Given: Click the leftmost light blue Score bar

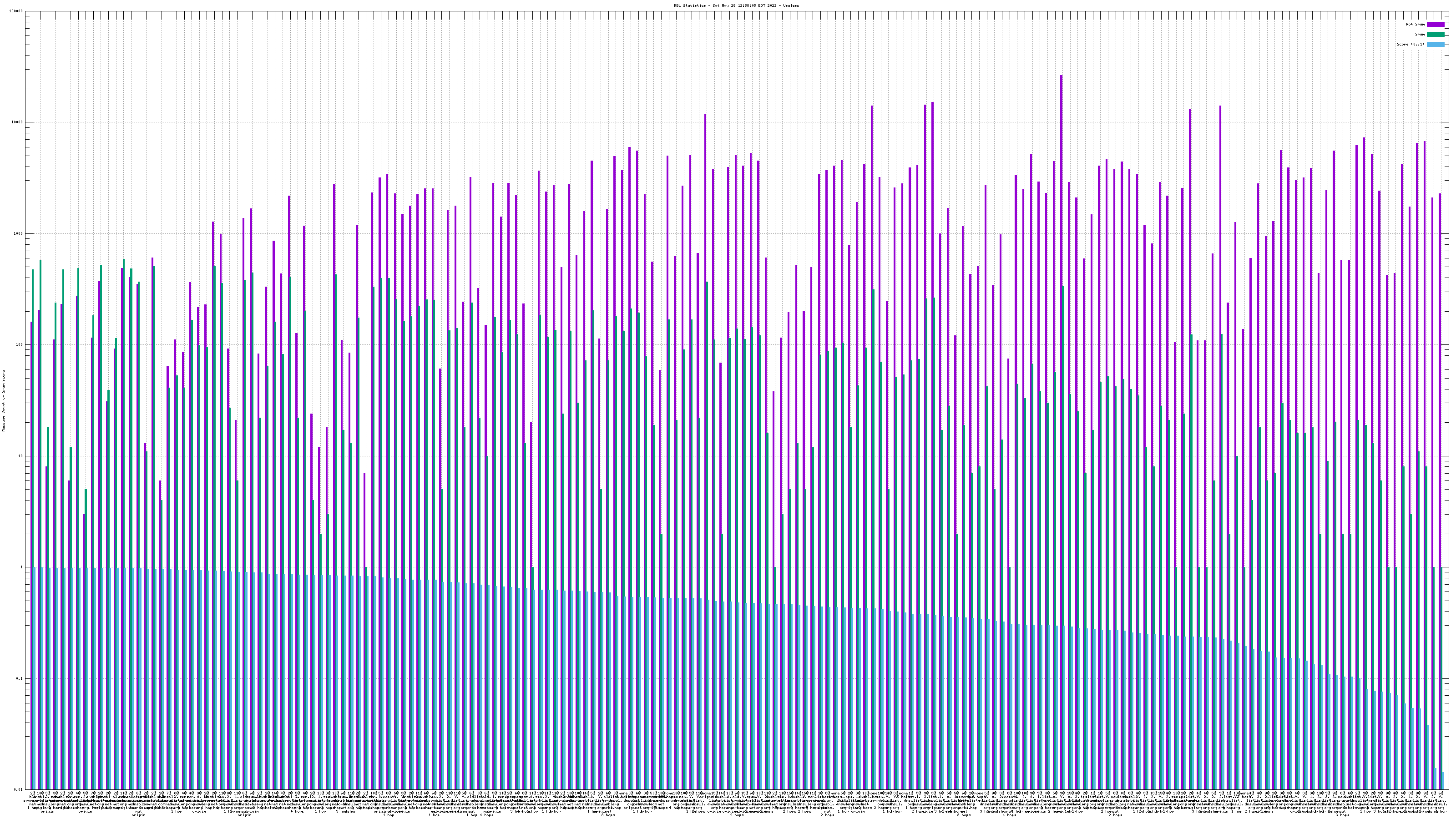Looking at the screenshot, I should tap(35, 678).
